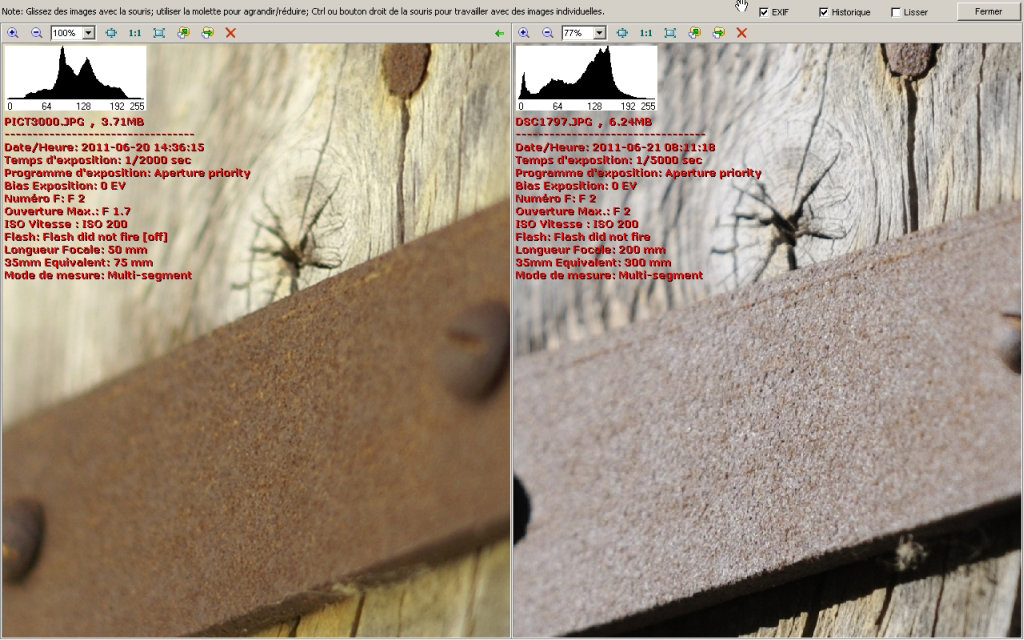Enable the Lisser smoothing checkbox

coord(896,12)
